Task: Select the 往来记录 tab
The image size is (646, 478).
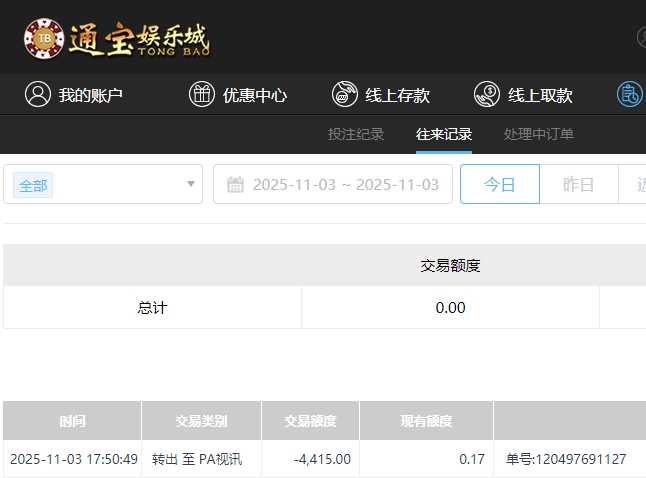Action: point(444,134)
